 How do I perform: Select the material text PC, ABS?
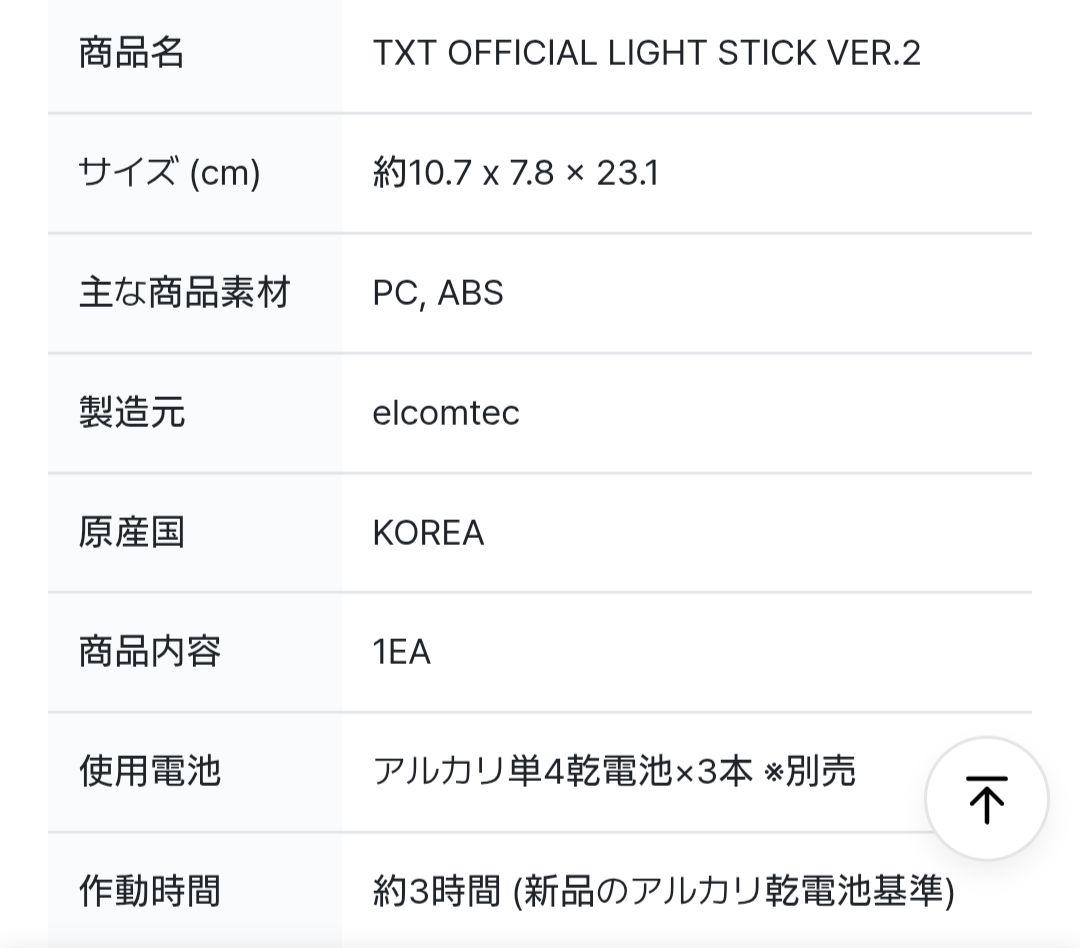click(x=438, y=292)
